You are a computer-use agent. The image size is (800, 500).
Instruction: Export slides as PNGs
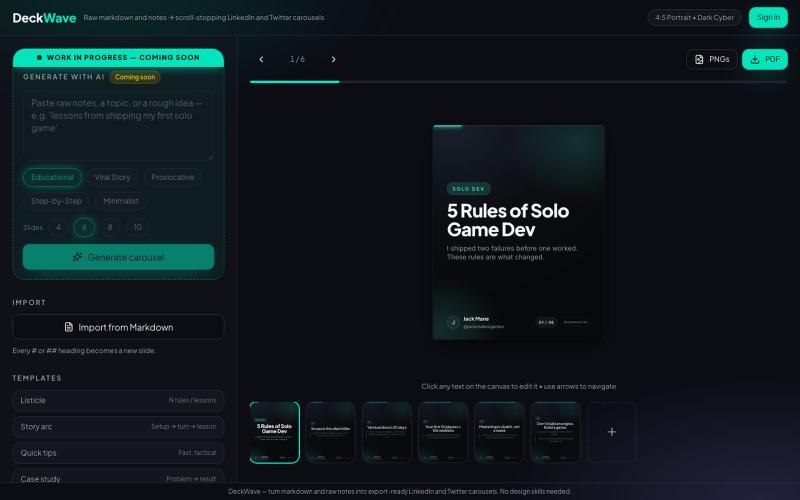click(712, 59)
